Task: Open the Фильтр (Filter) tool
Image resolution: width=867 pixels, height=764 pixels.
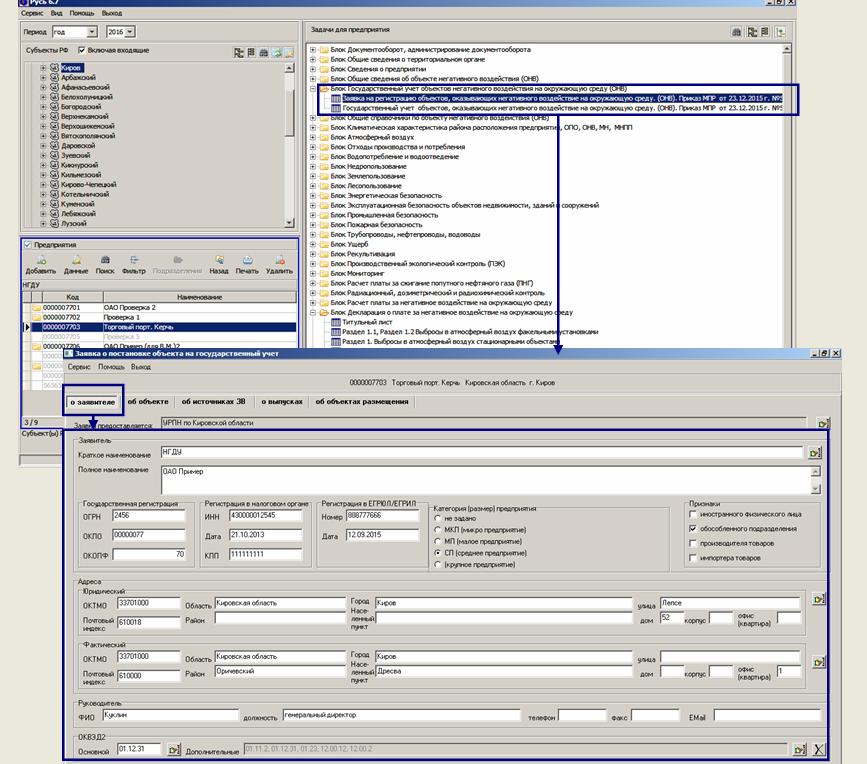Action: pyautogui.click(x=134, y=262)
